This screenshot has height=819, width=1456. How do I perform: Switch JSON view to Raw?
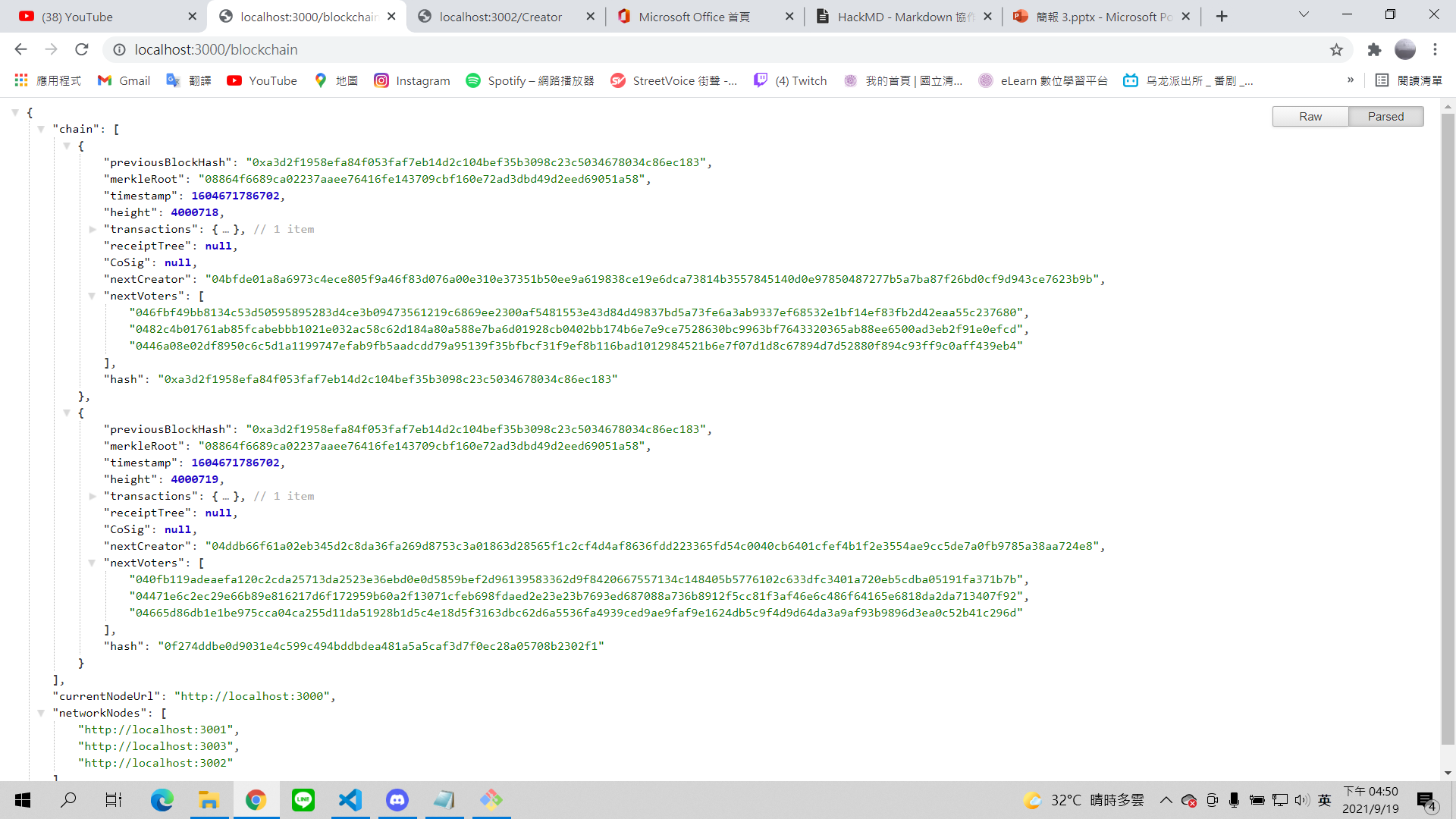tap(1310, 116)
